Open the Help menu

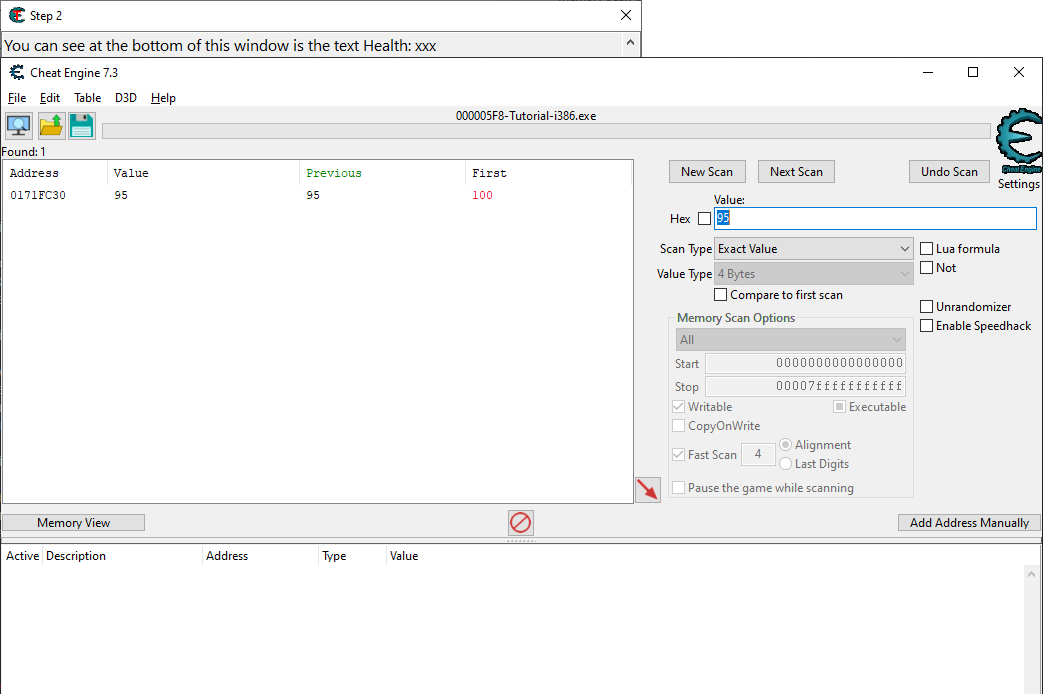tap(163, 98)
